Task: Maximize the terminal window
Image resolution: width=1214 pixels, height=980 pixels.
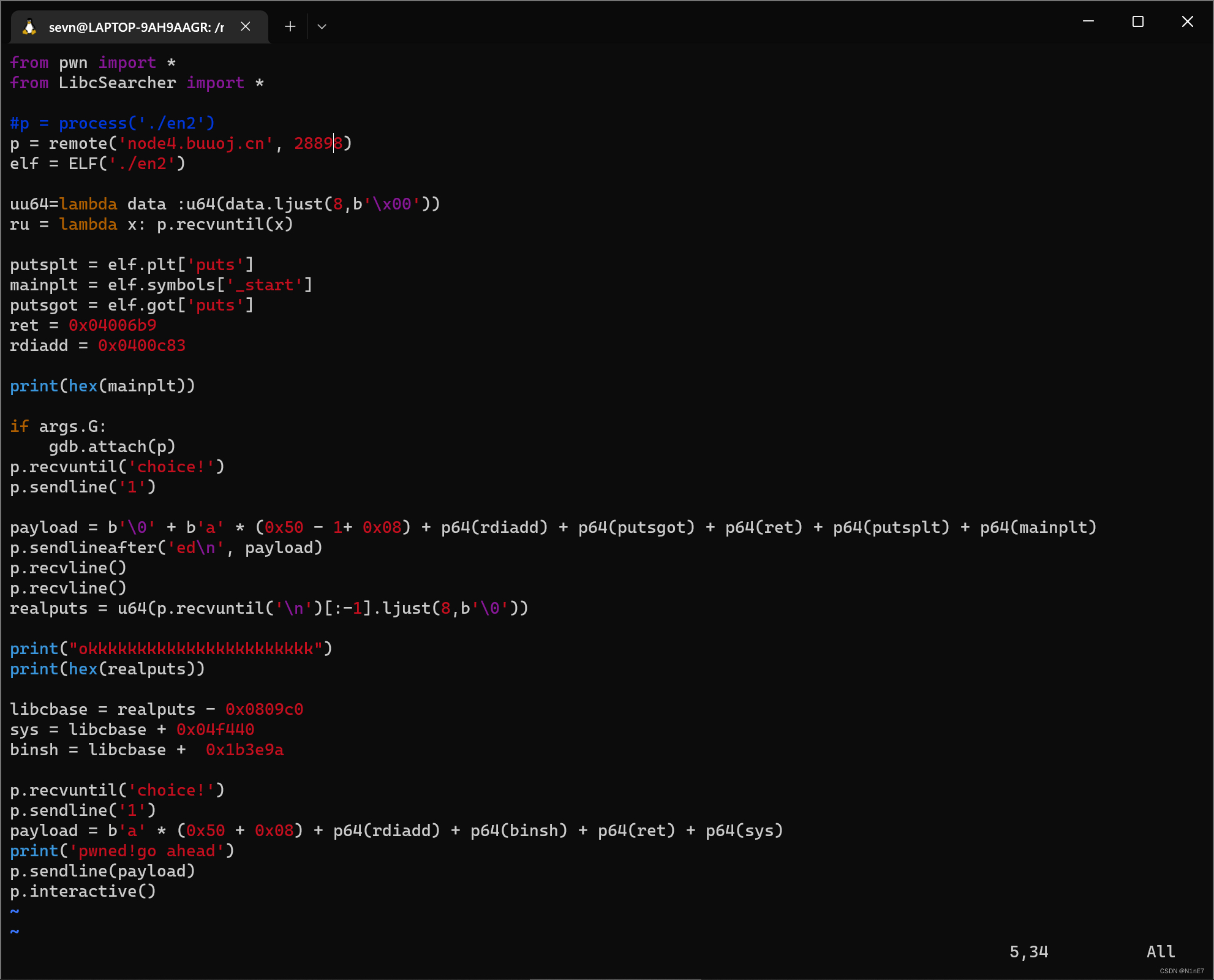Action: click(1138, 21)
